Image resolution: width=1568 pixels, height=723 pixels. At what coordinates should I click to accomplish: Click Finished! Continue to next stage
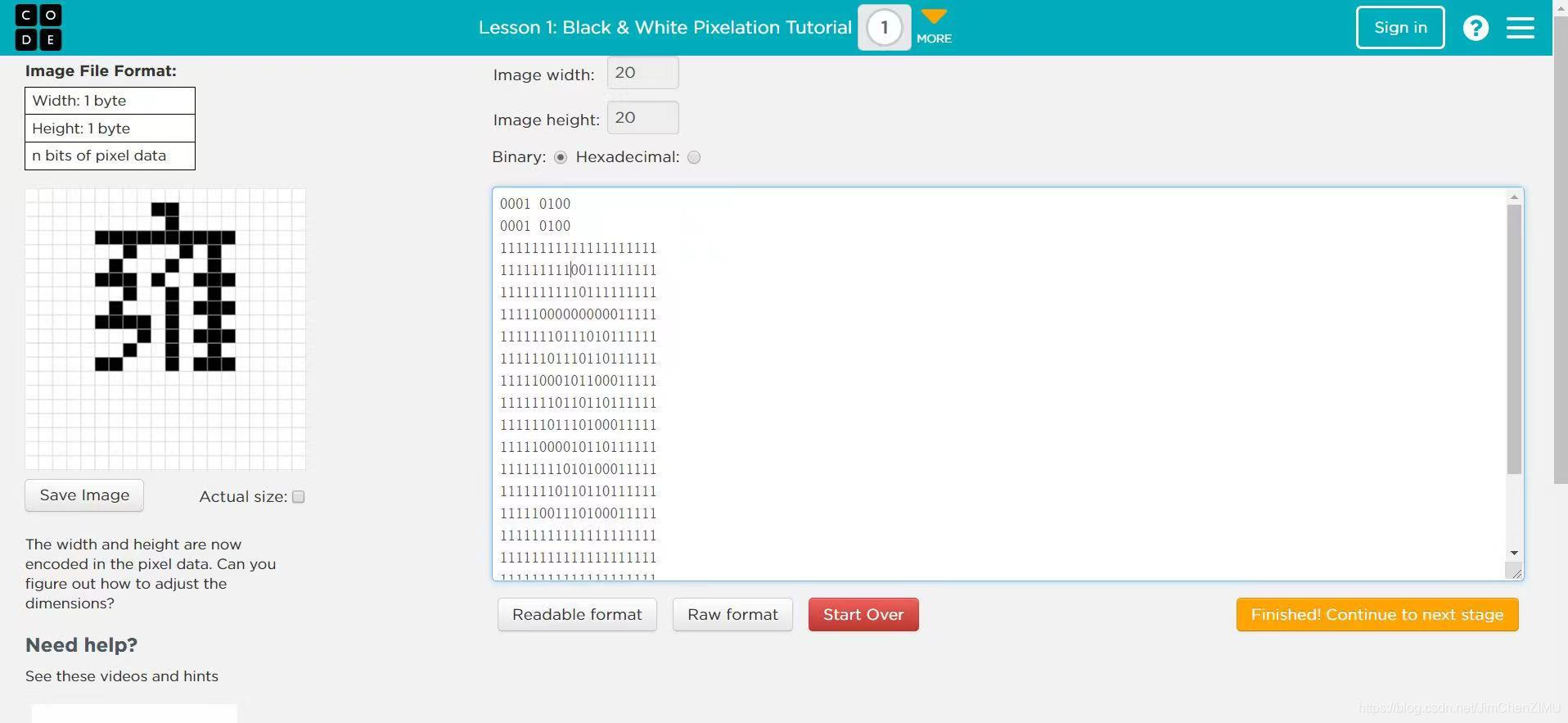point(1377,615)
